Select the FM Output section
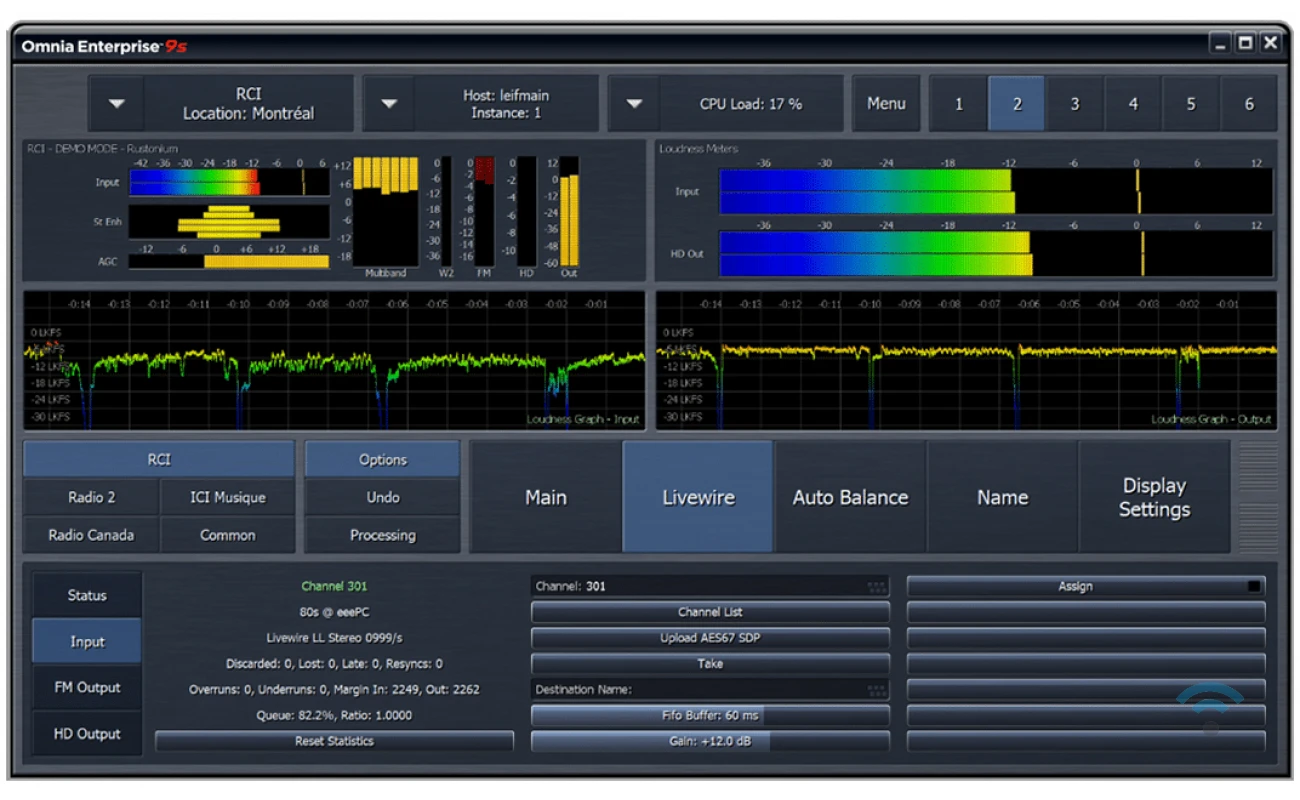 (87, 688)
